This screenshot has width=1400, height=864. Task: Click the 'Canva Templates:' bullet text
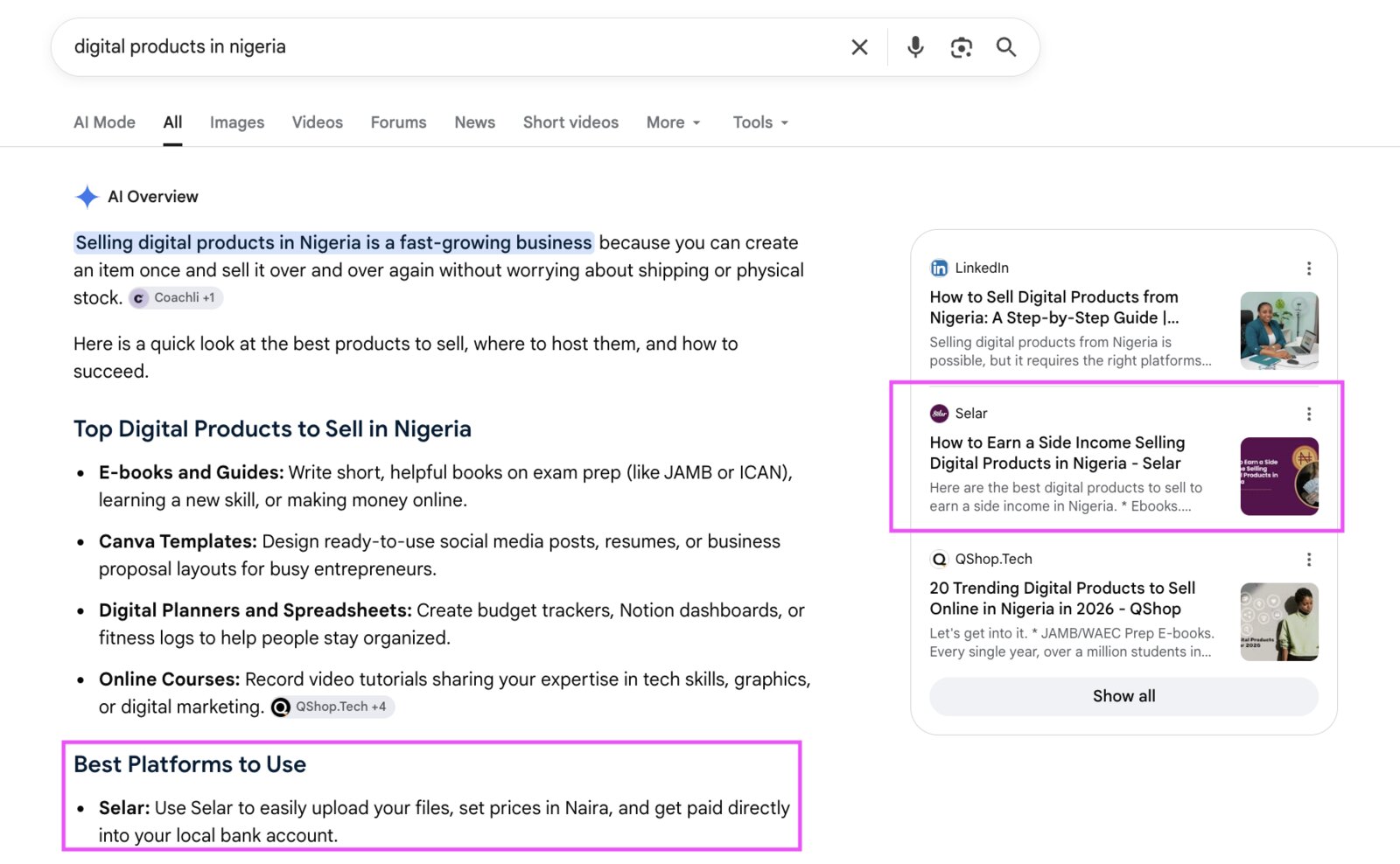(x=178, y=541)
